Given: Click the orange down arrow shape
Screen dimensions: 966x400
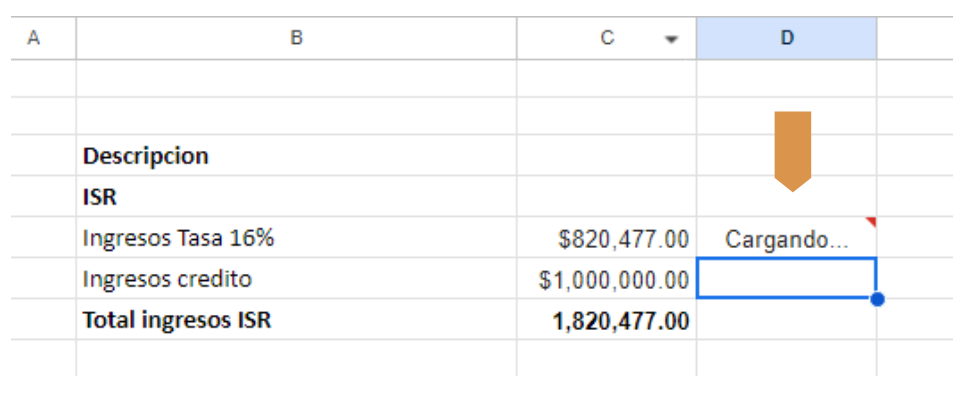Looking at the screenshot, I should click(x=792, y=150).
